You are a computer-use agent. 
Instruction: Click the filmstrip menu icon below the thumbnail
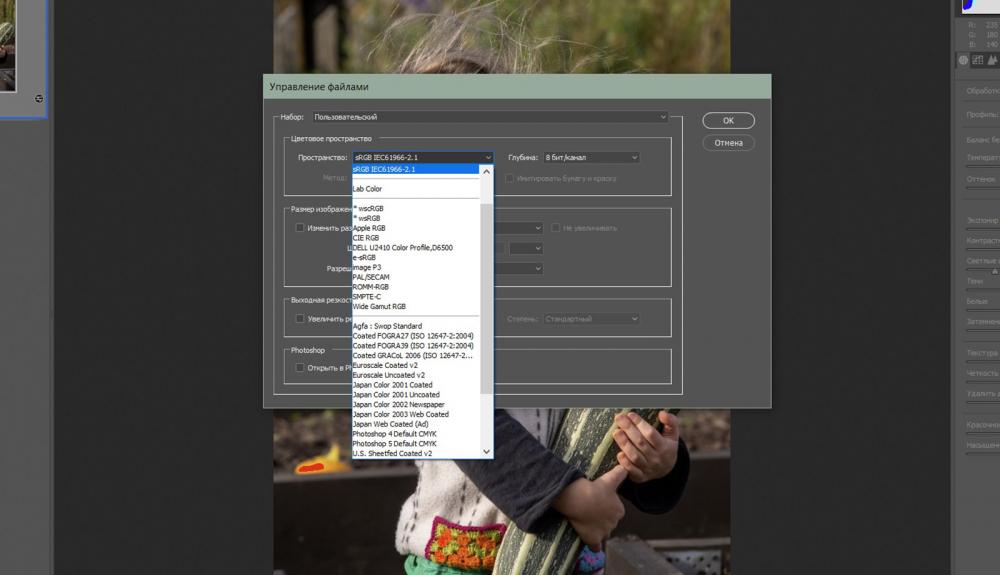point(39,98)
